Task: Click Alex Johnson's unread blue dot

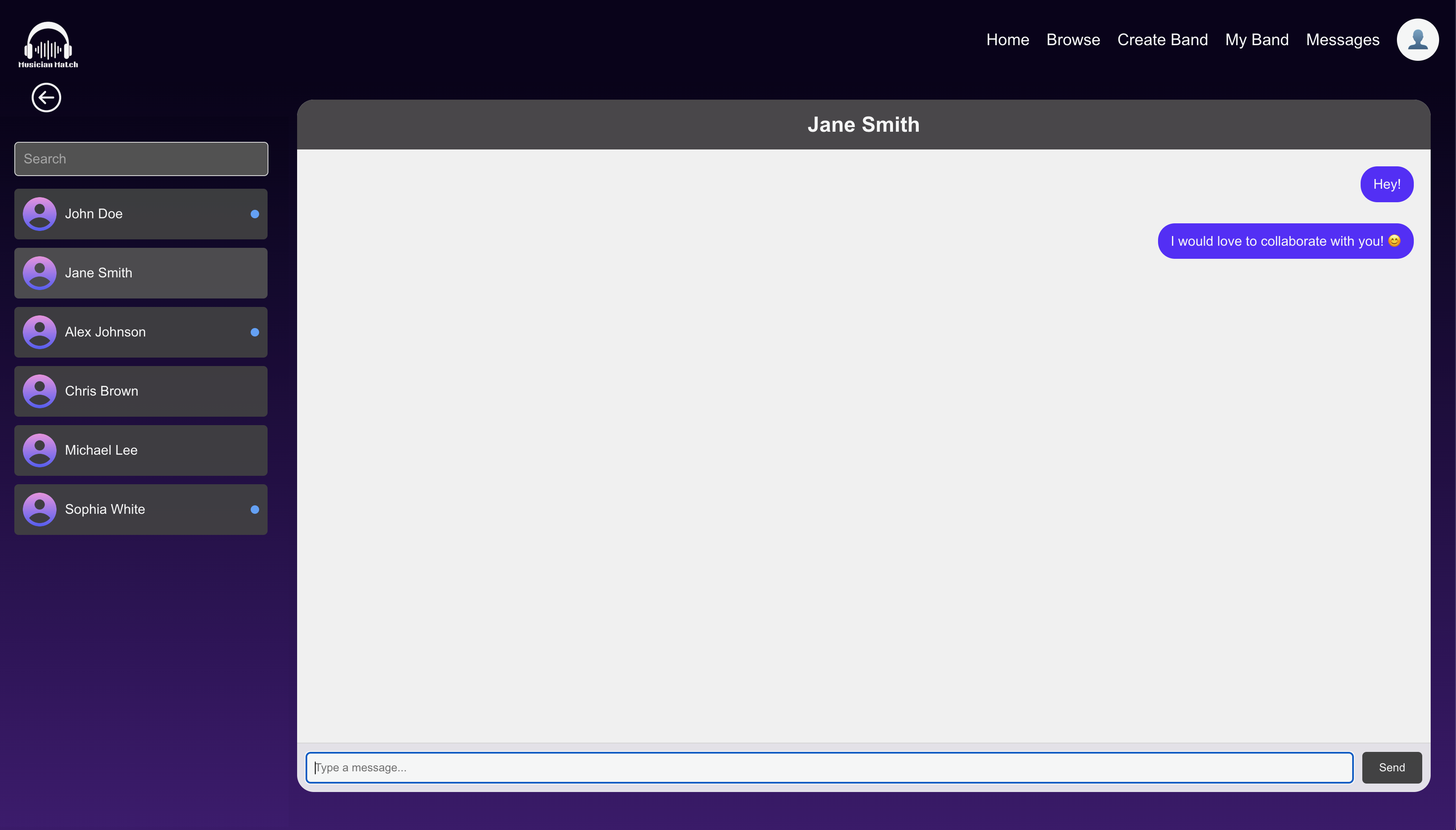Action: (x=255, y=332)
